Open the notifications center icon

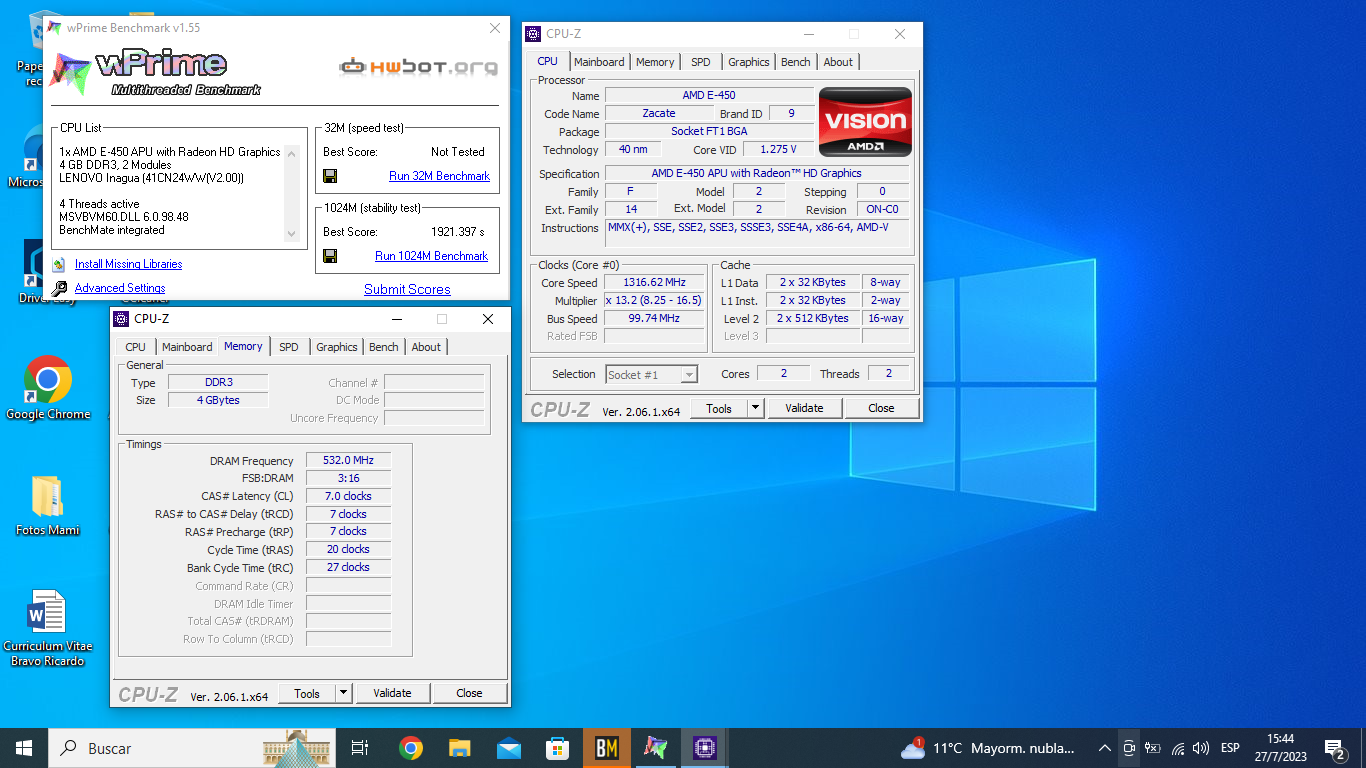pyautogui.click(x=1334, y=748)
